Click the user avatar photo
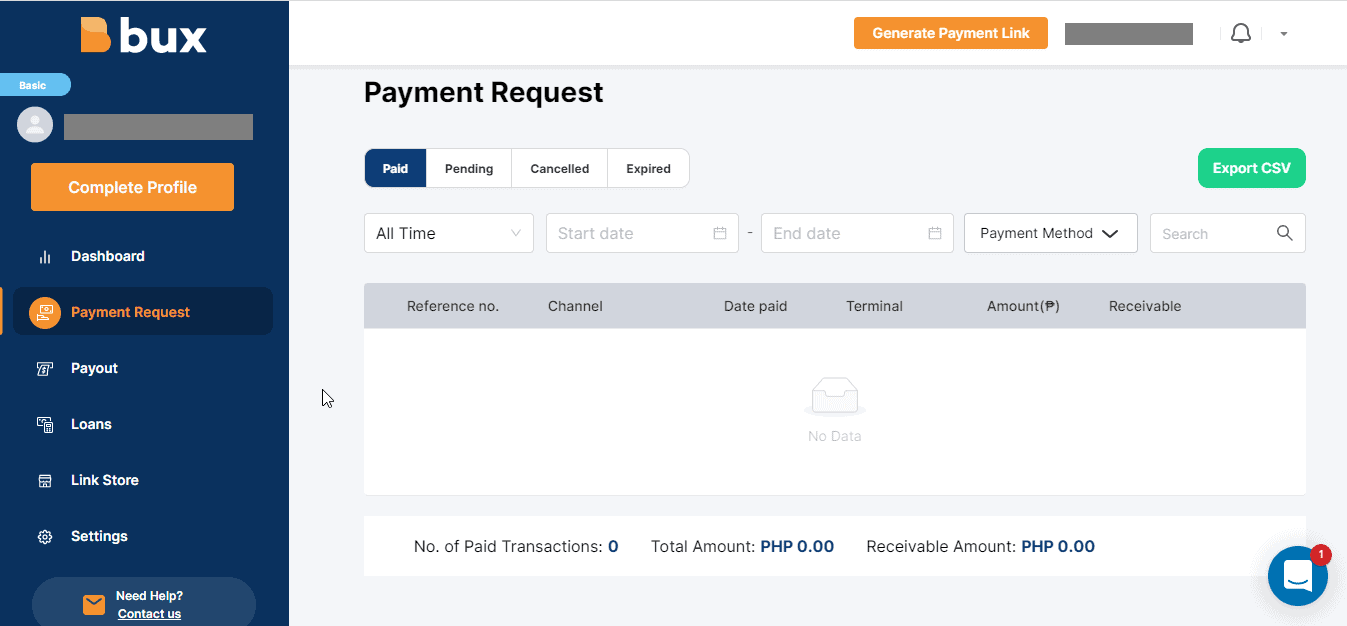This screenshot has height=626, width=1347. [x=35, y=124]
